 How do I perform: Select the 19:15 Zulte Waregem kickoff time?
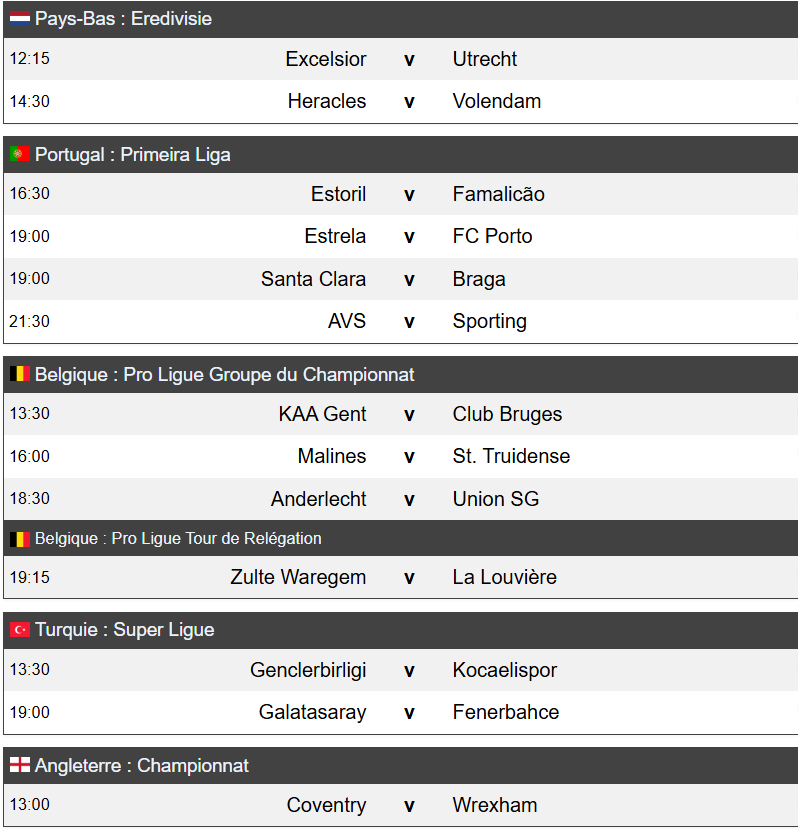(30, 578)
